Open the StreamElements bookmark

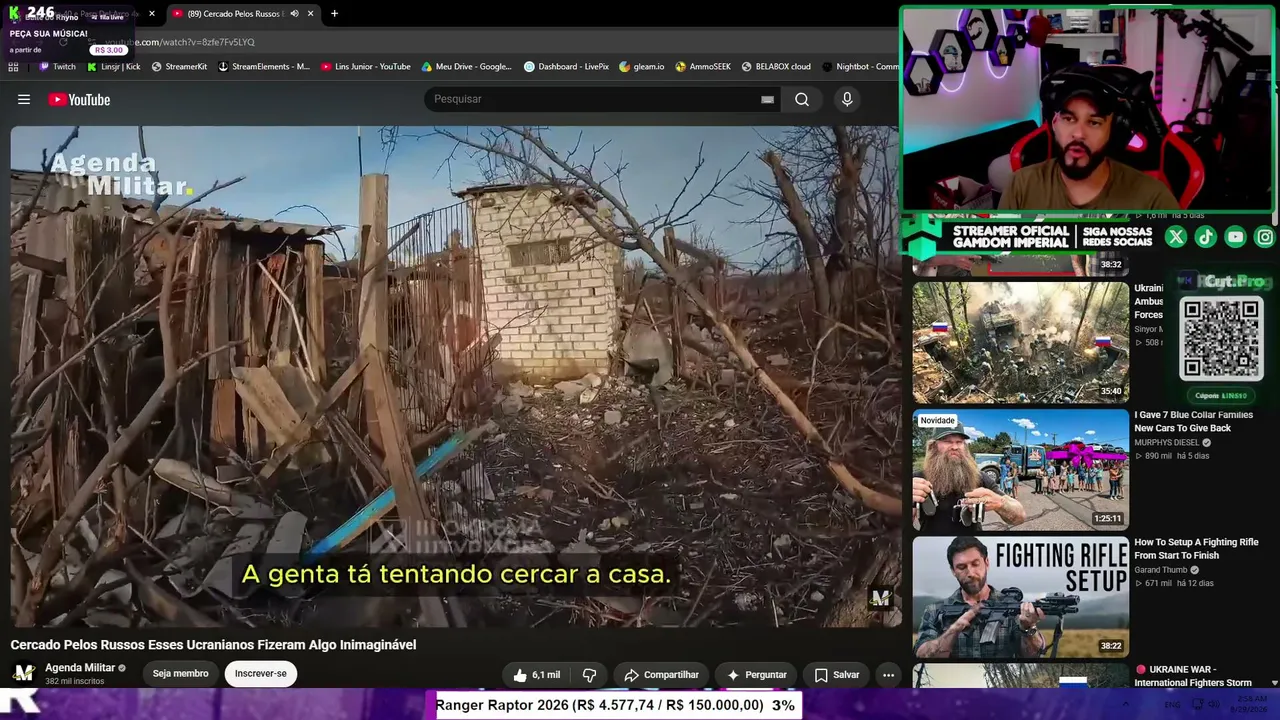point(264,67)
